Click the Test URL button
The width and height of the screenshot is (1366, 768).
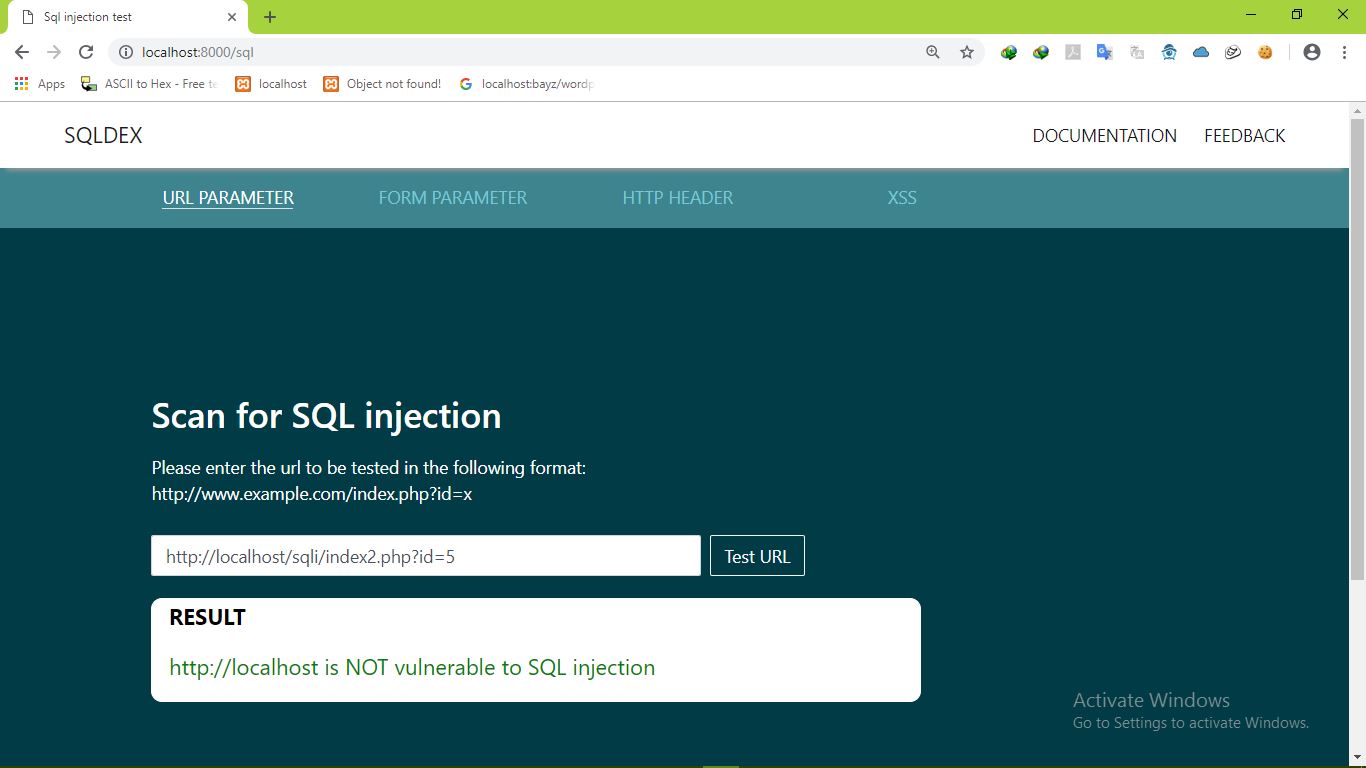pyautogui.click(x=757, y=556)
